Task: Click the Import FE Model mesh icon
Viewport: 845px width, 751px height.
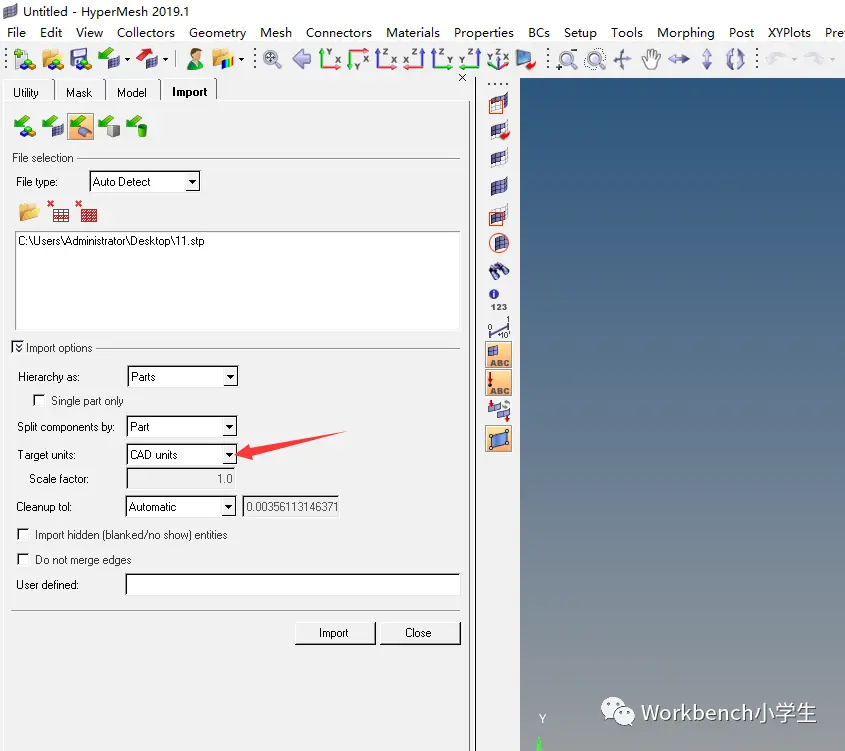Action: coord(53,127)
